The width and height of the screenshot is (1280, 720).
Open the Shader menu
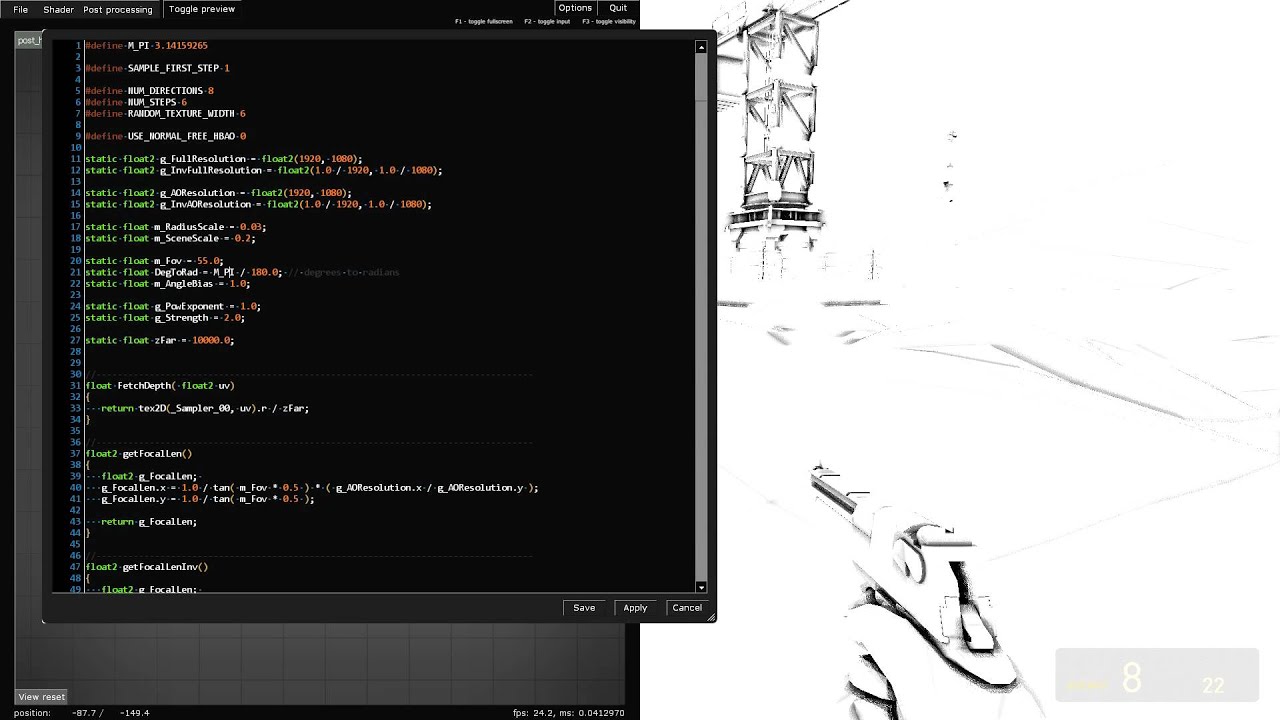(x=58, y=9)
